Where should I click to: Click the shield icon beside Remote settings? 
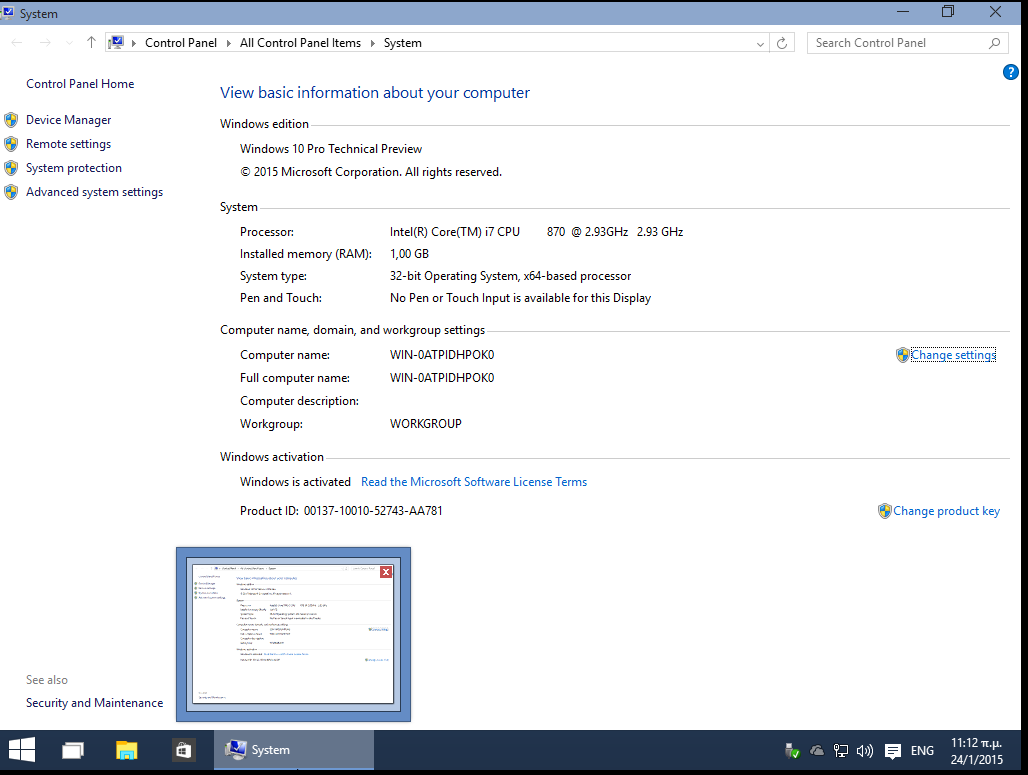[x=11, y=144]
